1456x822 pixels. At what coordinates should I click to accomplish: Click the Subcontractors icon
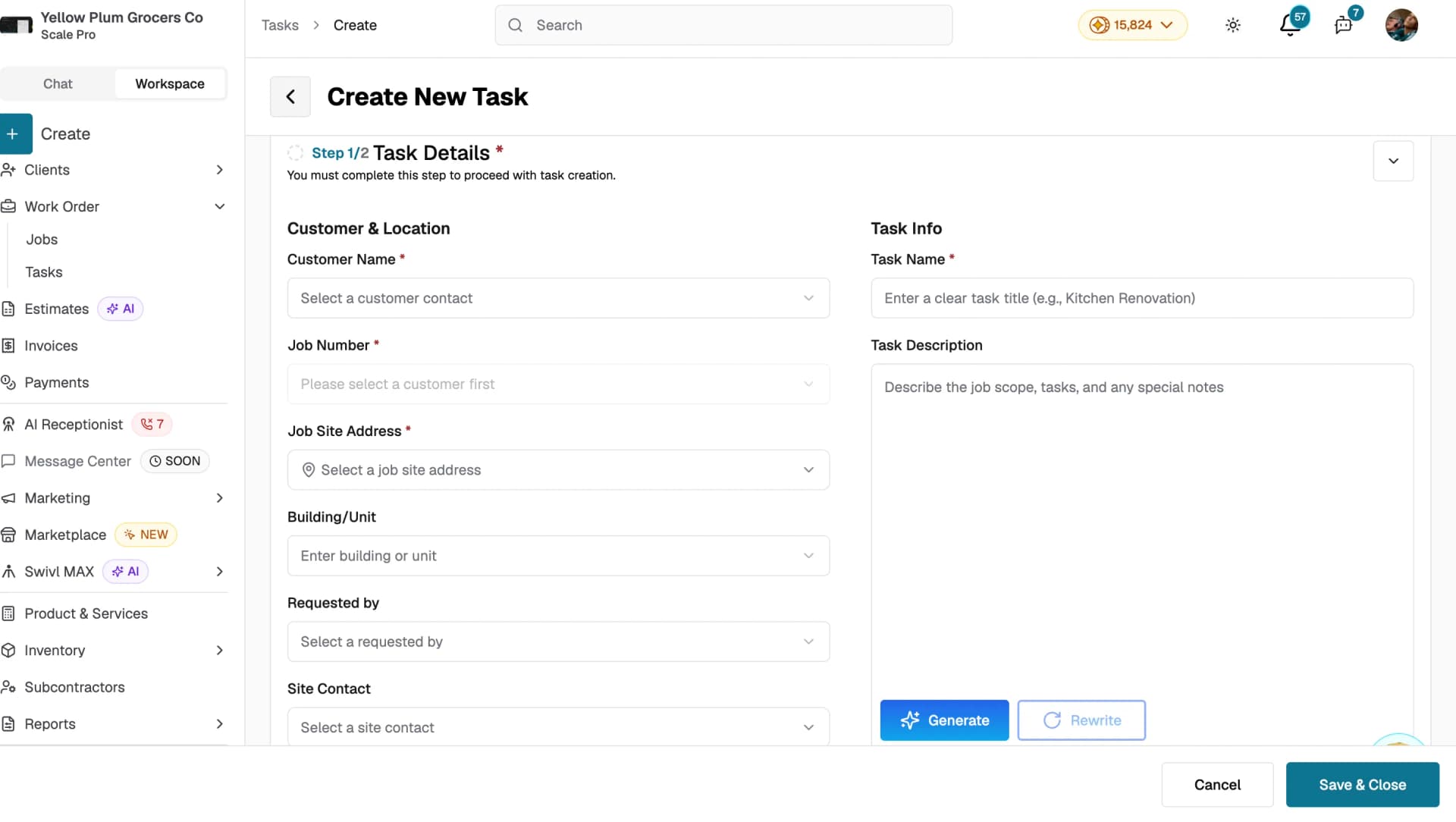click(x=8, y=687)
